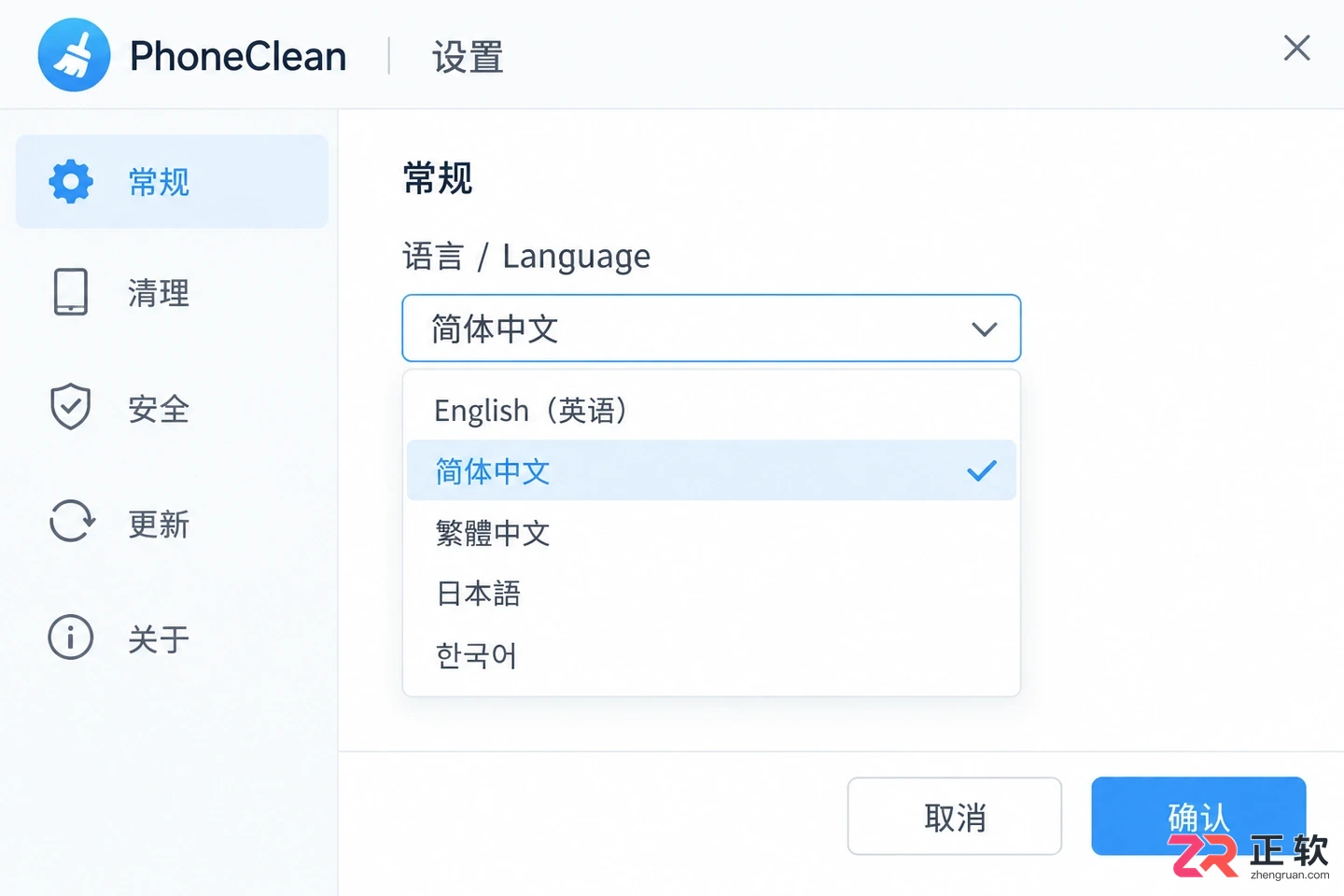Click the refresh icon beside 更新
Image resolution: width=1344 pixels, height=896 pixels.
coord(72,521)
